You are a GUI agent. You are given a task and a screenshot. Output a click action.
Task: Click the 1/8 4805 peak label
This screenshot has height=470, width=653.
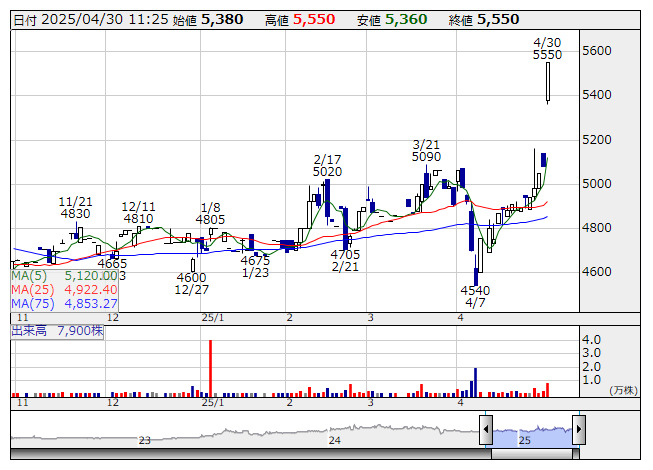210,214
